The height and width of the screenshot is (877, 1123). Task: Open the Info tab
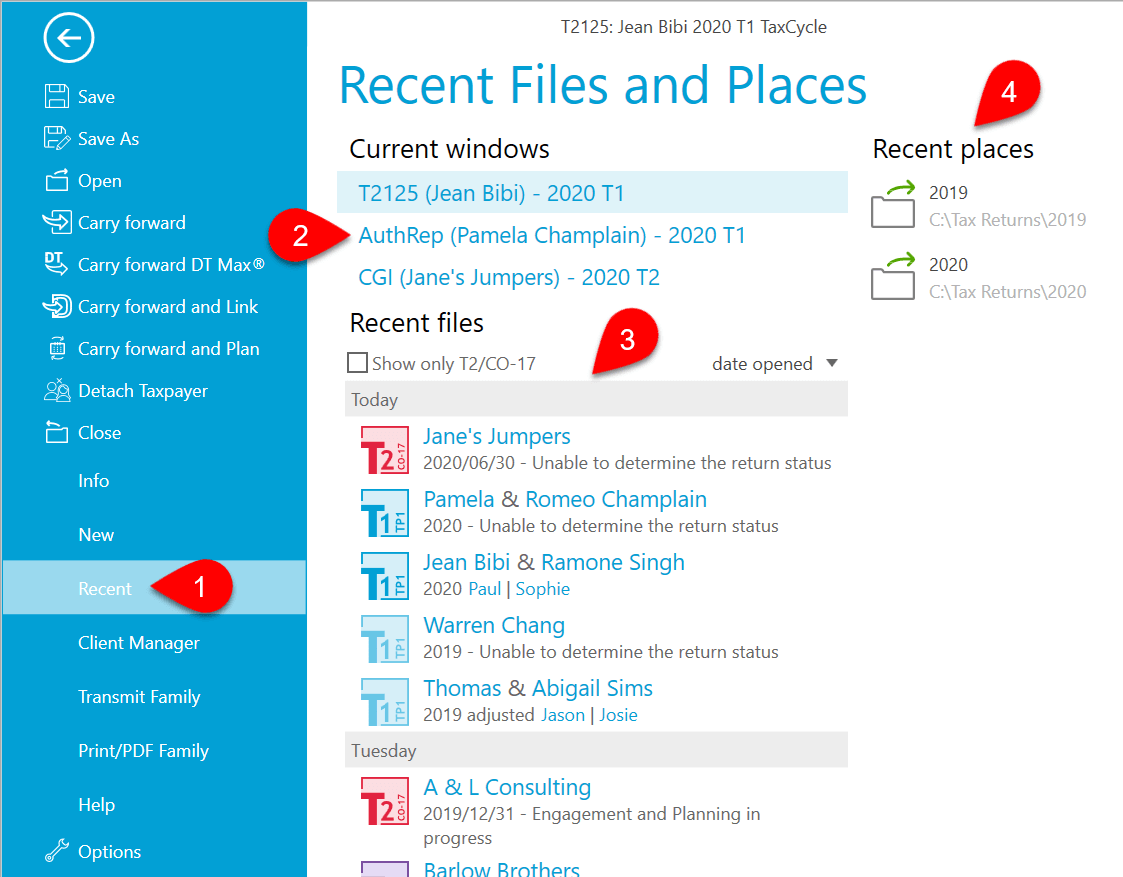(x=94, y=480)
